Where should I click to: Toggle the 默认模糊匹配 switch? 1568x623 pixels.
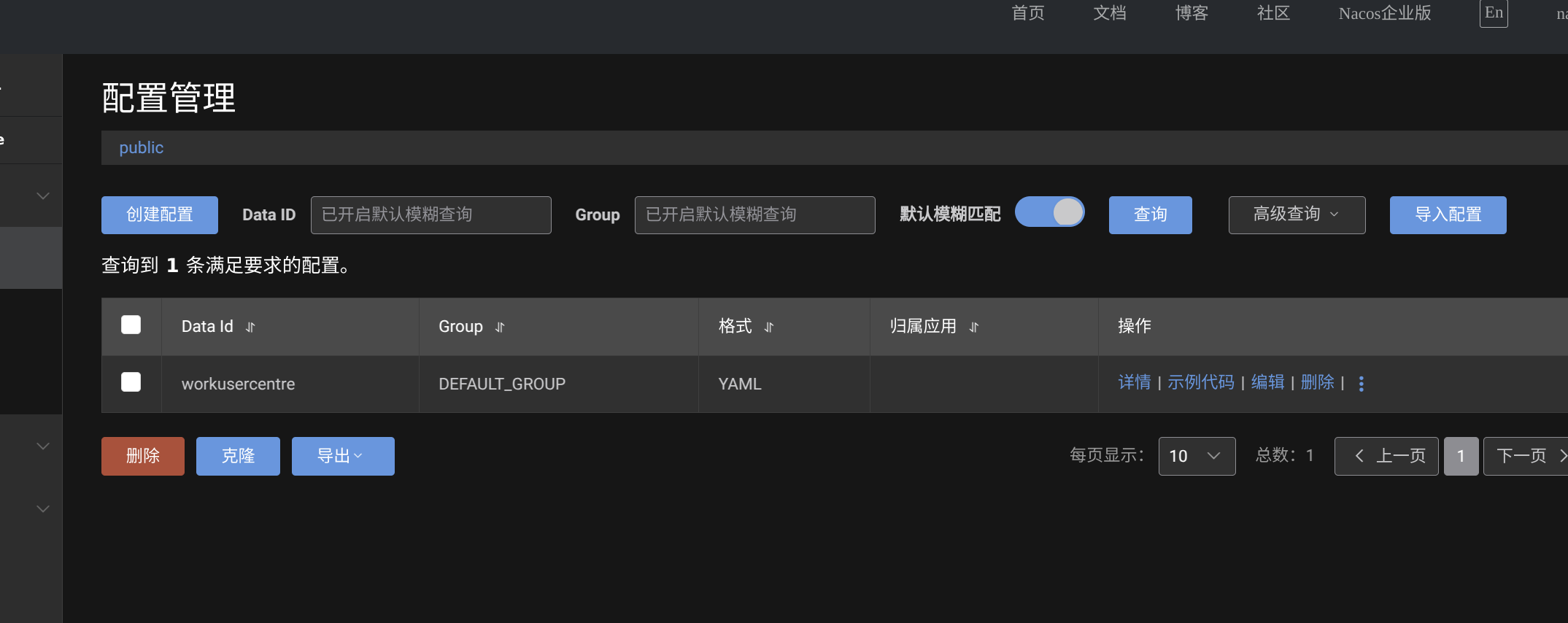click(x=1049, y=213)
